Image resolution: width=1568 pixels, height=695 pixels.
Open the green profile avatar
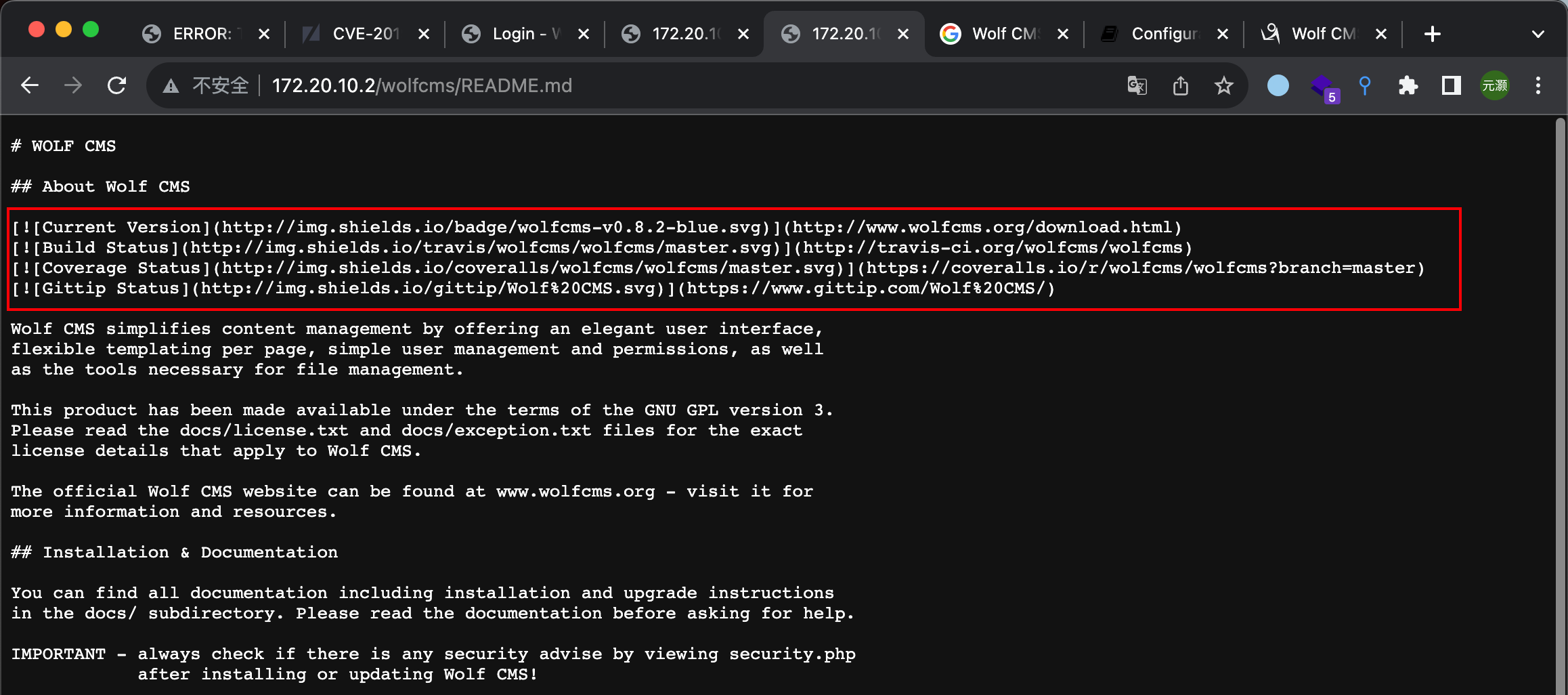1495,85
